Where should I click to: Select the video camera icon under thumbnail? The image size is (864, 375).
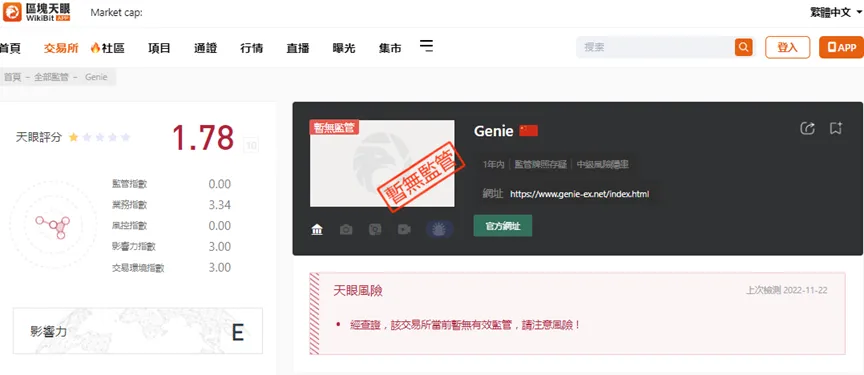404,230
